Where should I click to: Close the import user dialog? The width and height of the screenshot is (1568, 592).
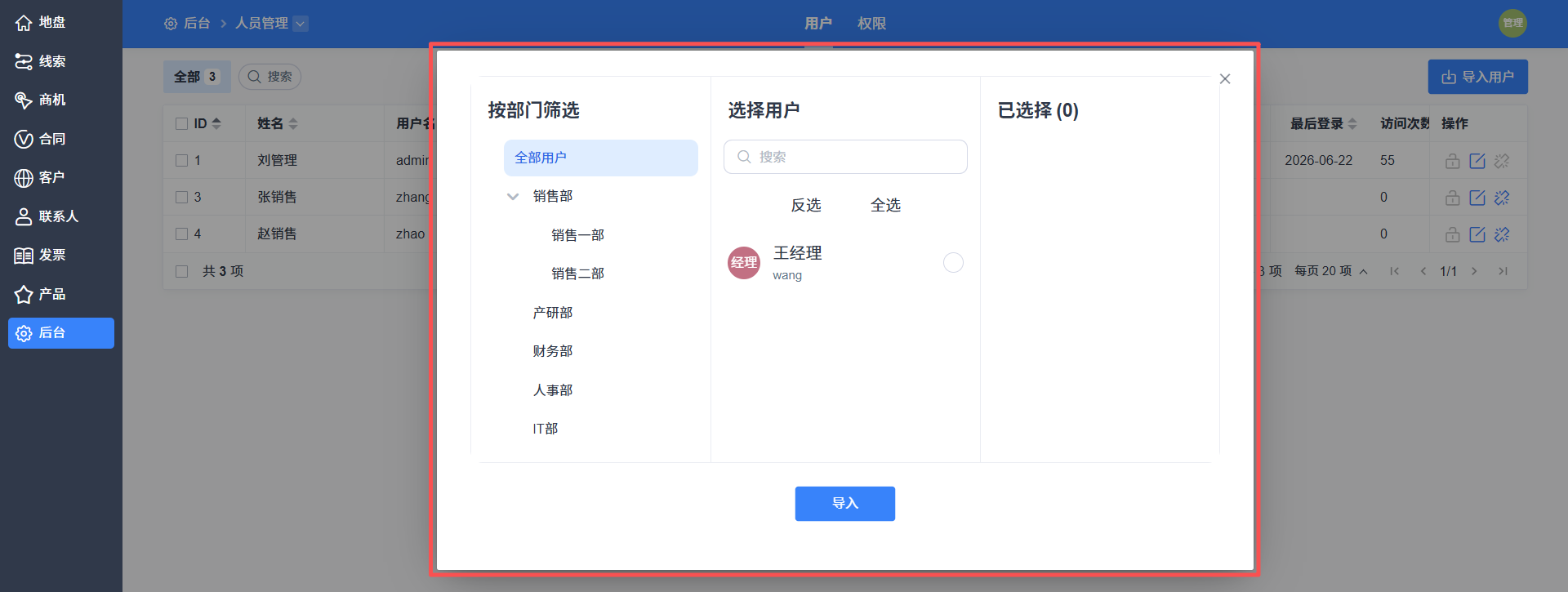1225,79
